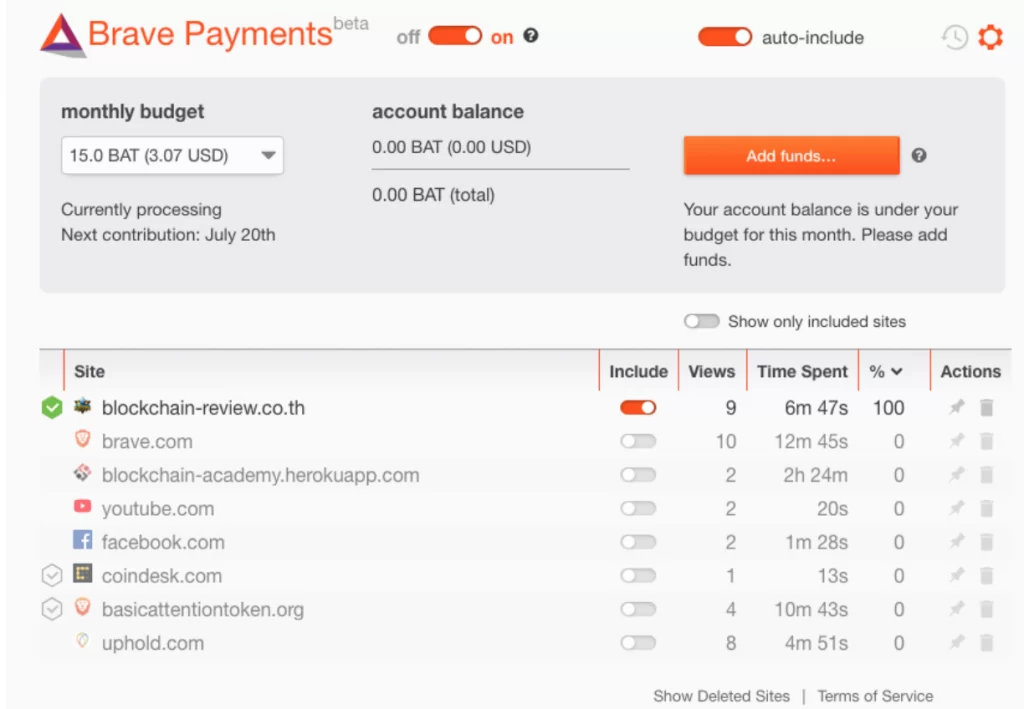The image size is (1024, 709).
Task: Sort by percentage column arrow
Action: pyautogui.click(x=896, y=371)
